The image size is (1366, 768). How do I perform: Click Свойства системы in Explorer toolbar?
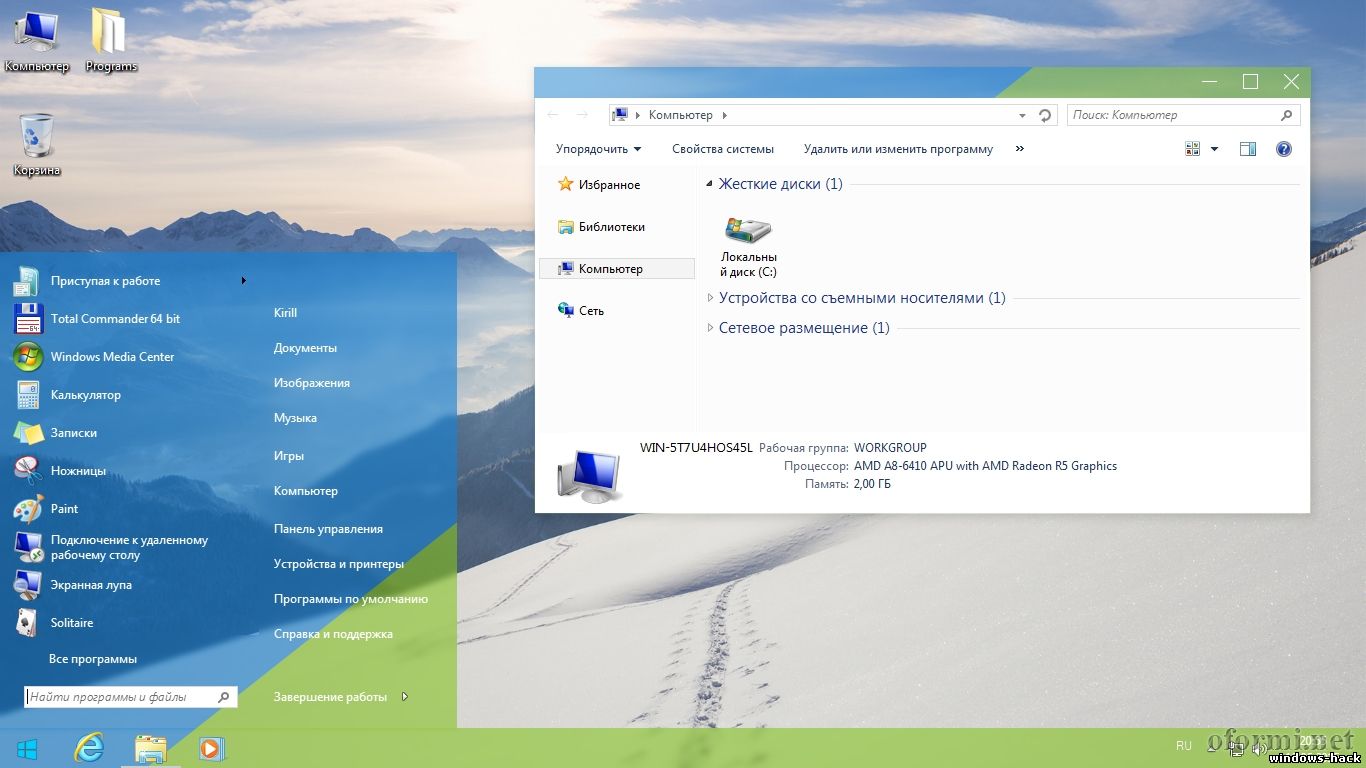click(723, 149)
